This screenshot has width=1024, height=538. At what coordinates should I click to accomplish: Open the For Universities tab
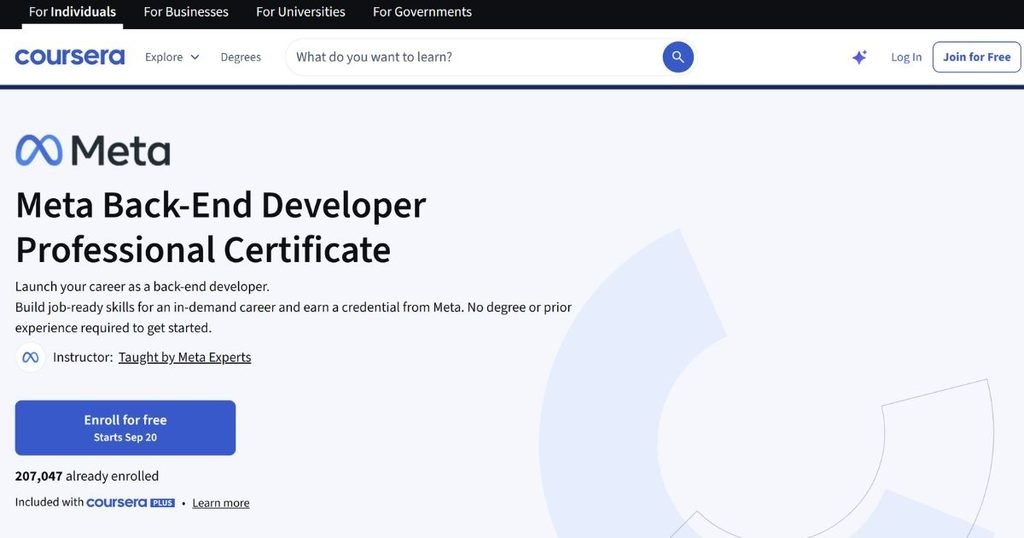pyautogui.click(x=300, y=12)
